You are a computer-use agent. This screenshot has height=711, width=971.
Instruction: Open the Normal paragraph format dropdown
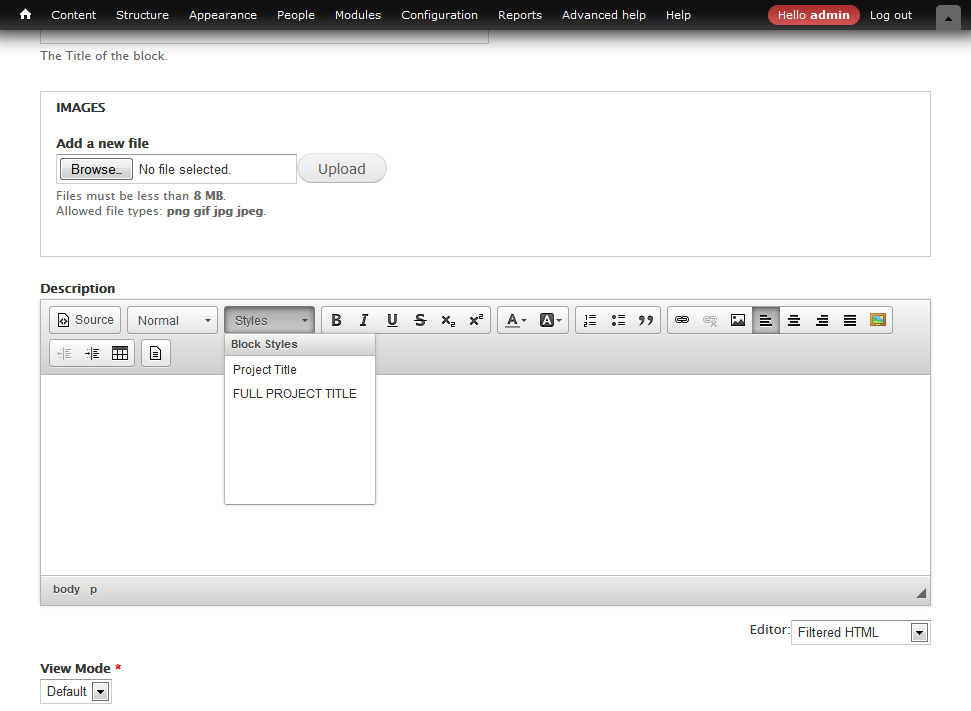coord(173,320)
